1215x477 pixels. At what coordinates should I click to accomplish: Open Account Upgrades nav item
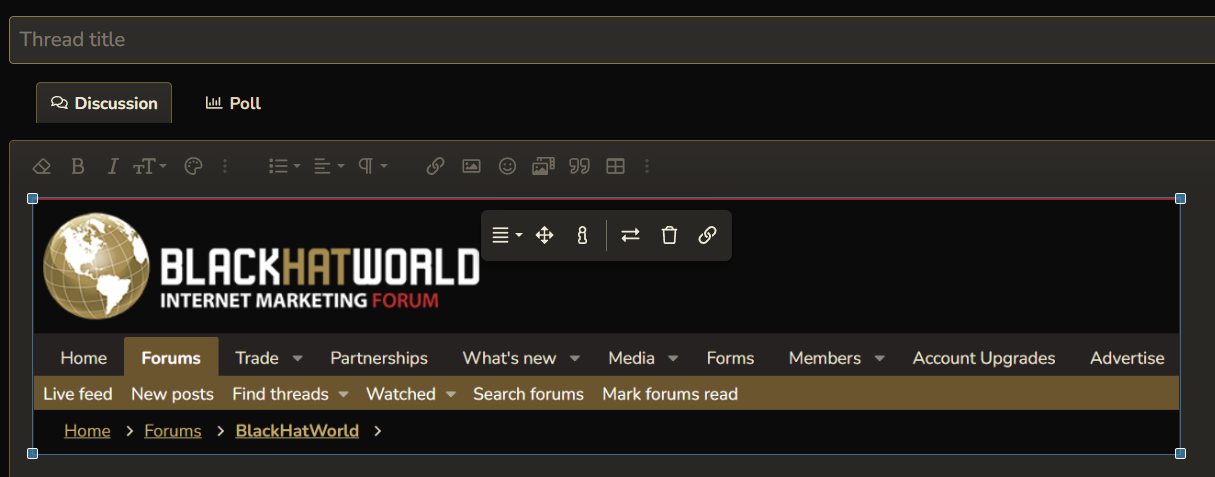pyautogui.click(x=984, y=358)
